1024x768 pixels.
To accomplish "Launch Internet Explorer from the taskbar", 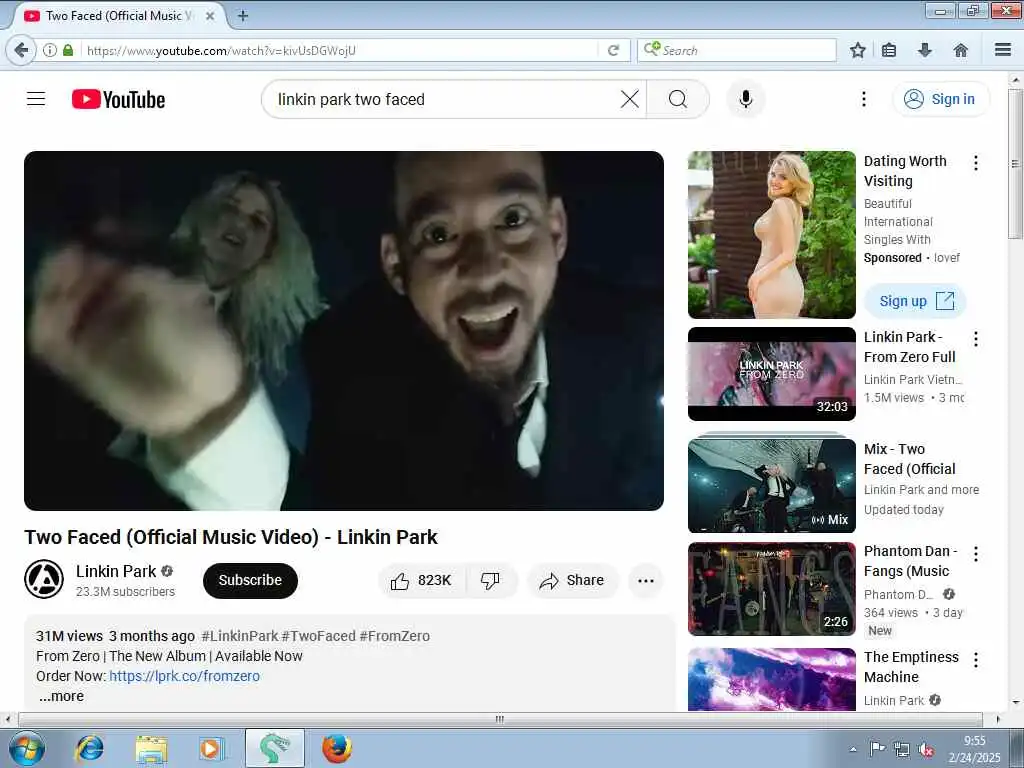I will point(89,748).
